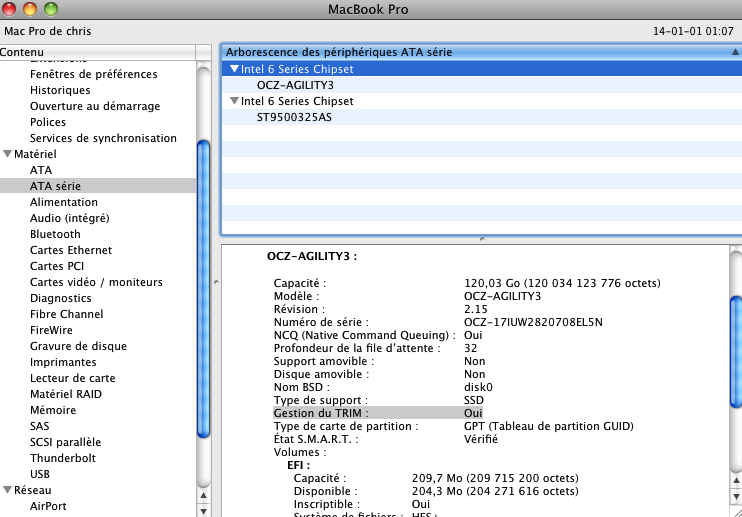The width and height of the screenshot is (742, 517).
Task: Click the OCZ-AGILITY3 details heading
Action: point(312,256)
